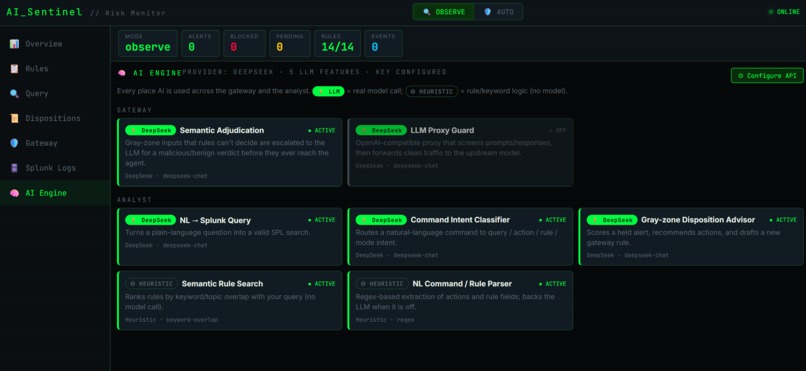
Task: Click the MODE observe stat card
Action: [x=148, y=43]
